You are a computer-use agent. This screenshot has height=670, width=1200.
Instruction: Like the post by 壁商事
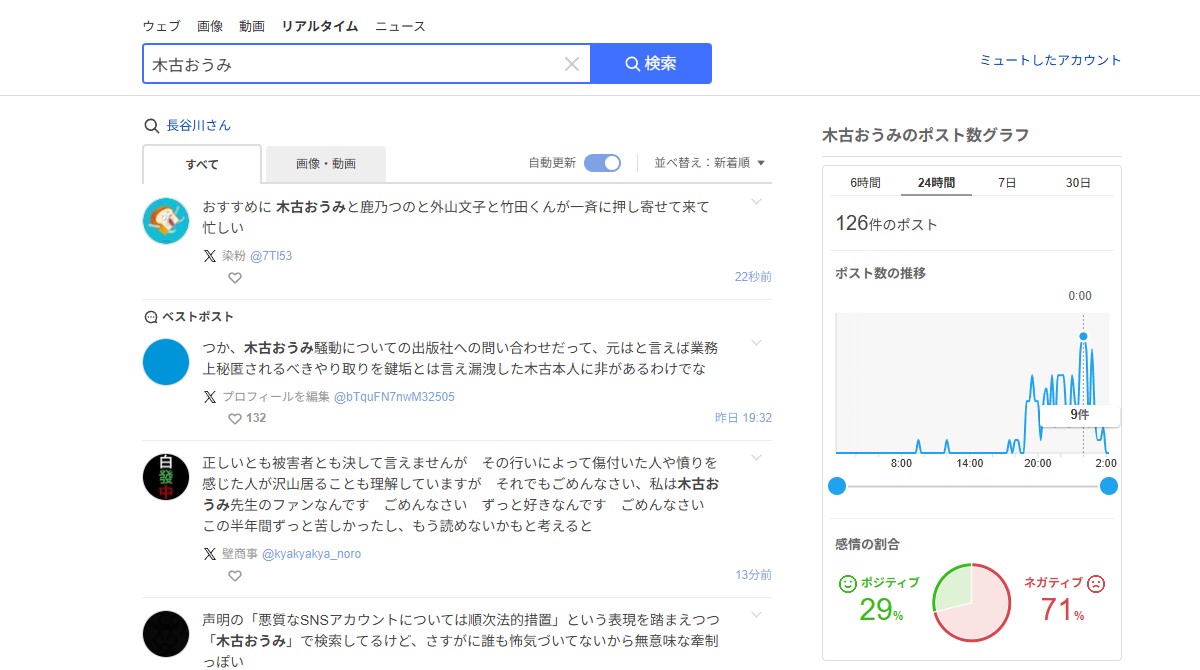click(235, 576)
